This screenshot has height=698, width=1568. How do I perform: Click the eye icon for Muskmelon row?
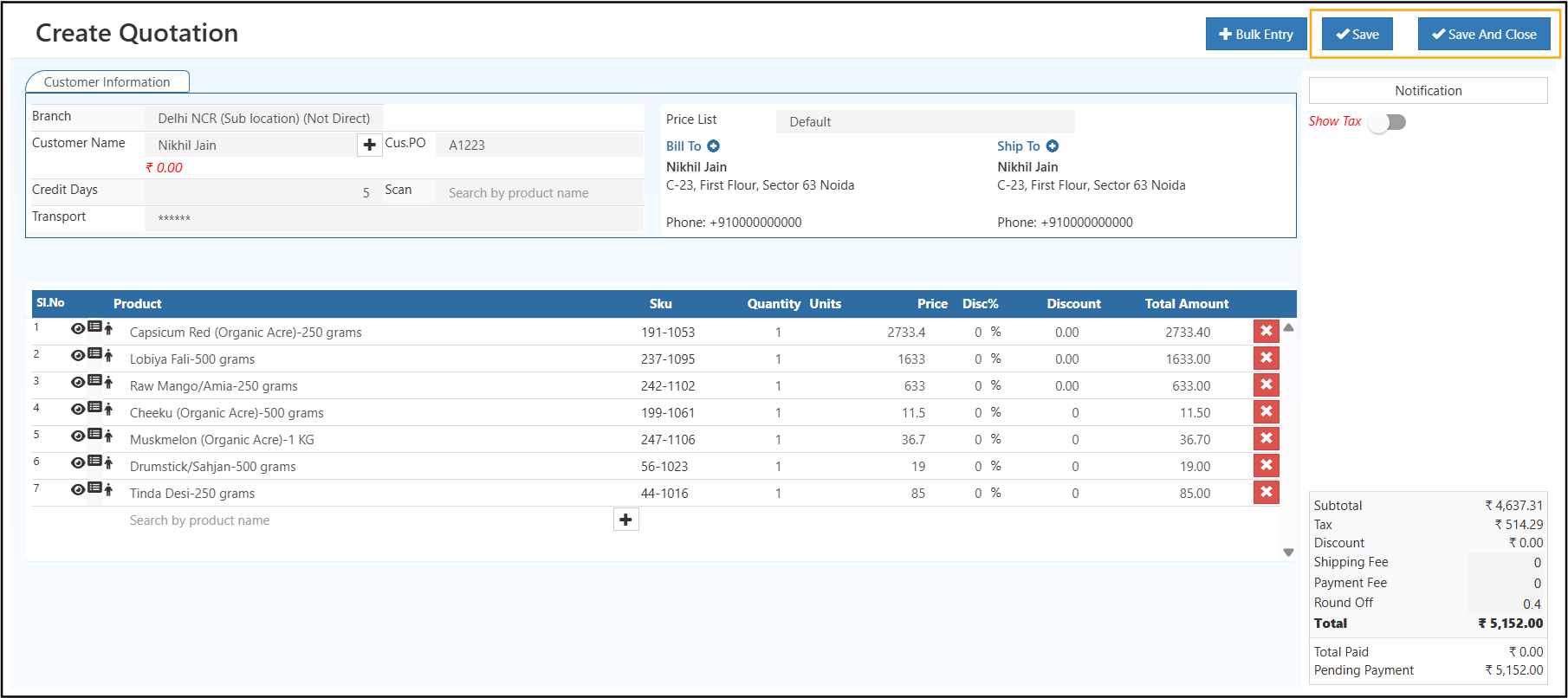click(x=78, y=436)
